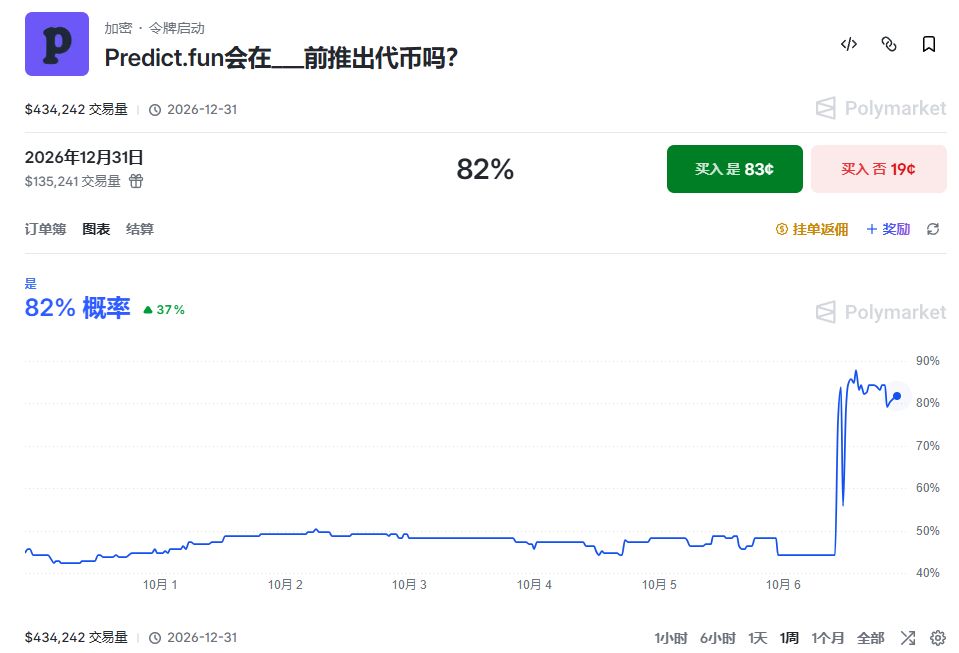
Task: Click the 80% y-axis label
Action: tap(927, 403)
